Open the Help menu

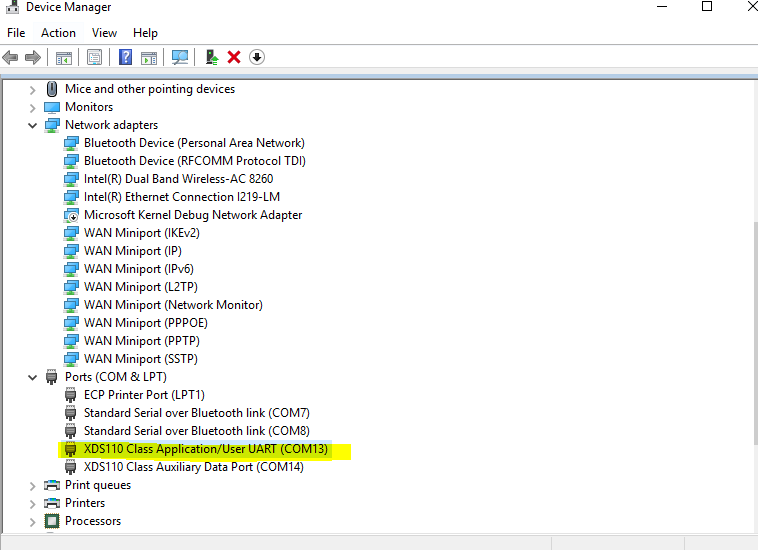(146, 33)
